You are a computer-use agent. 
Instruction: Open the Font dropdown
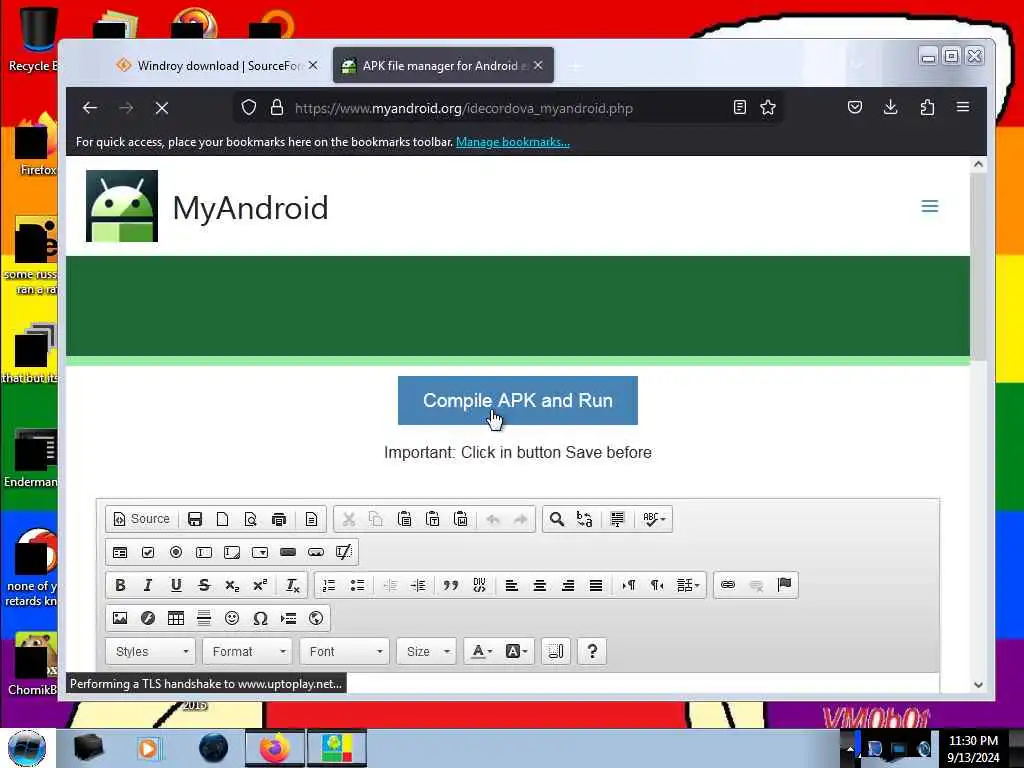coord(345,652)
